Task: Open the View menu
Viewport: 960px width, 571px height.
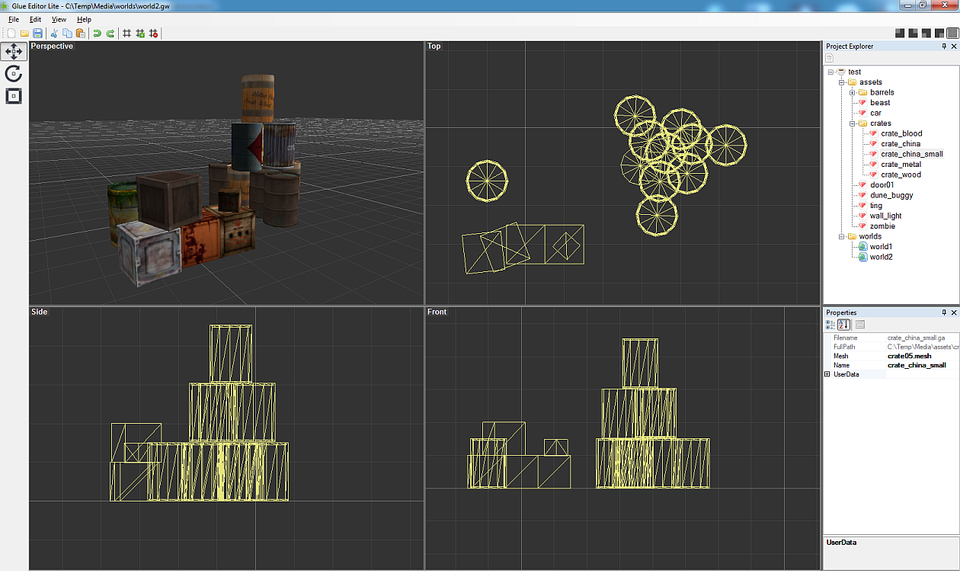Action: point(59,19)
